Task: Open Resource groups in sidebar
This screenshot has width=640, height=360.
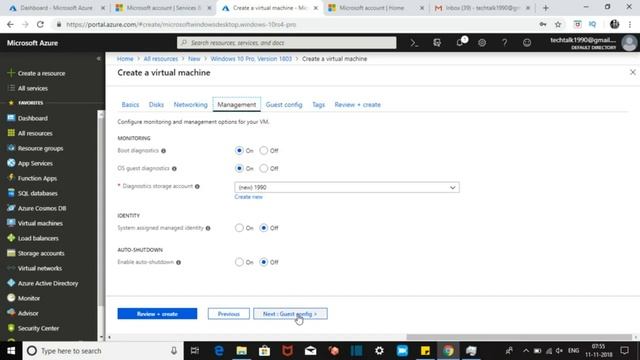Action: (x=40, y=149)
